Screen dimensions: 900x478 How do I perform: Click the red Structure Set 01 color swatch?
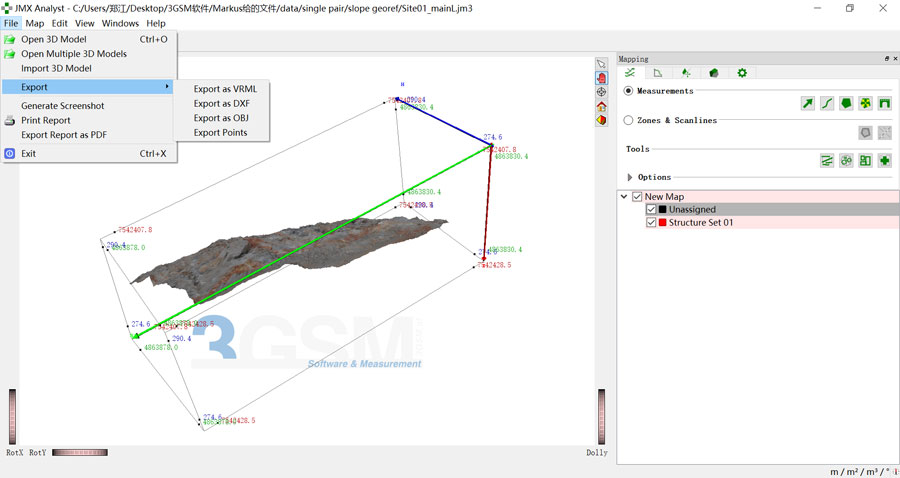663,223
